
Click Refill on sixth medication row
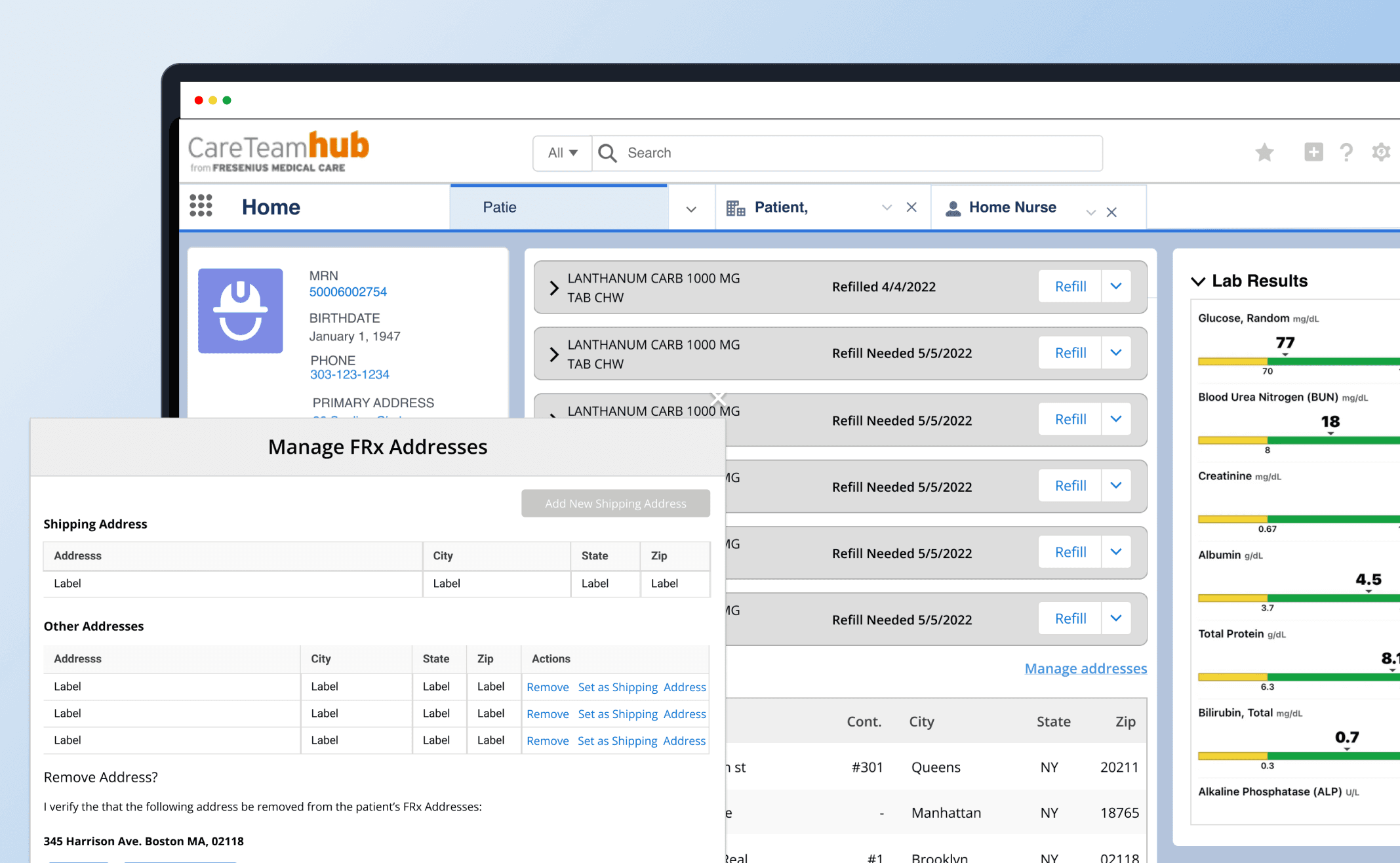click(x=1070, y=618)
